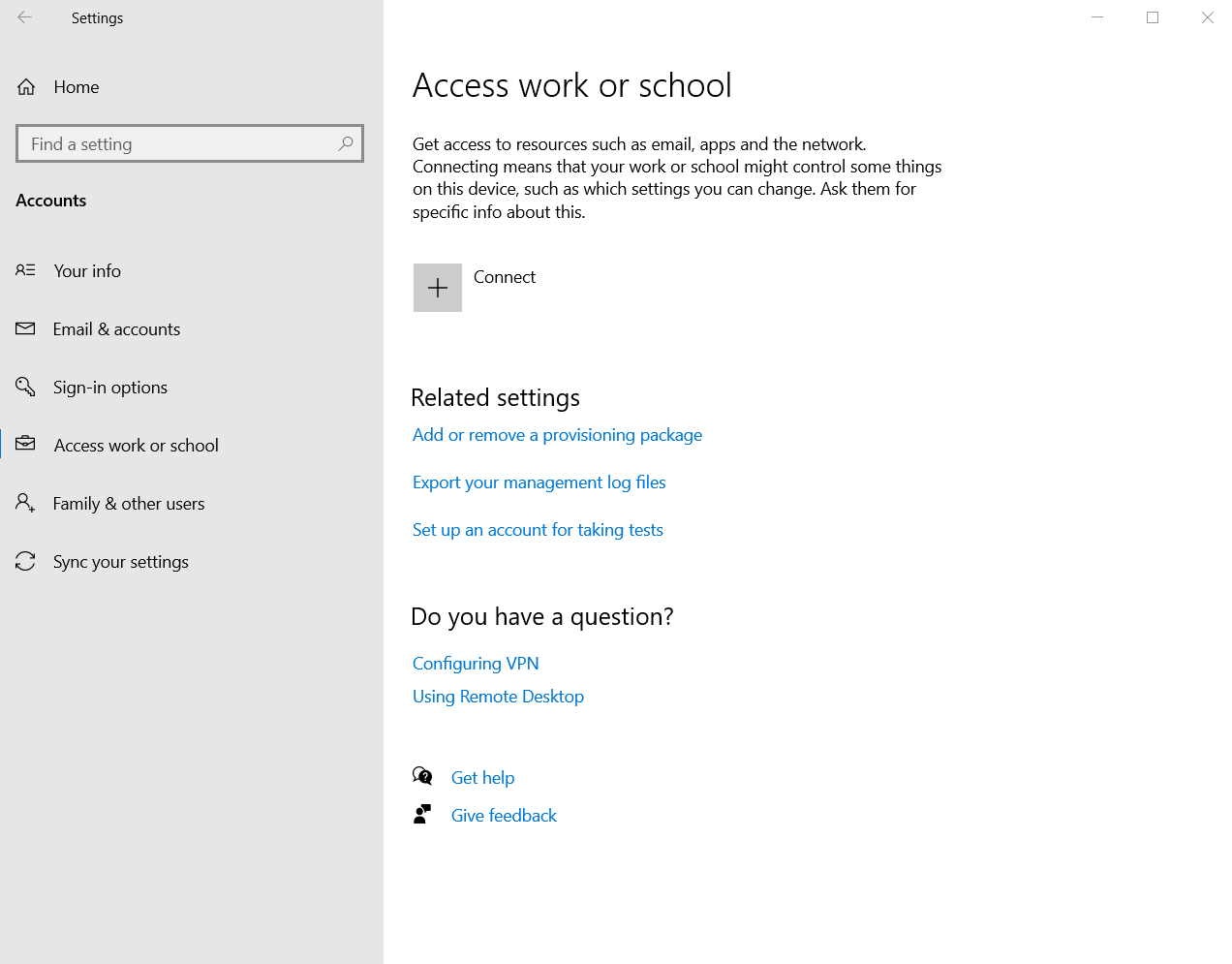Open Add or remove a provisioning package
The width and height of the screenshot is (1232, 964).
pyautogui.click(x=557, y=435)
